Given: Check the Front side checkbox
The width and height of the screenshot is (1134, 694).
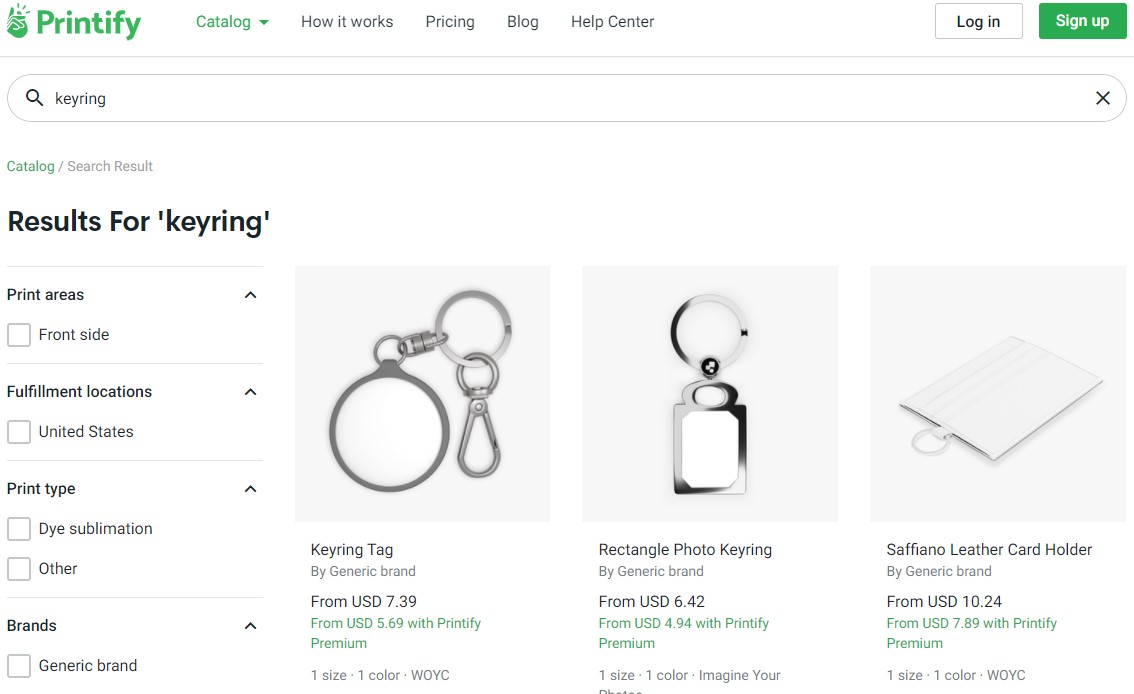Looking at the screenshot, I should [x=19, y=335].
